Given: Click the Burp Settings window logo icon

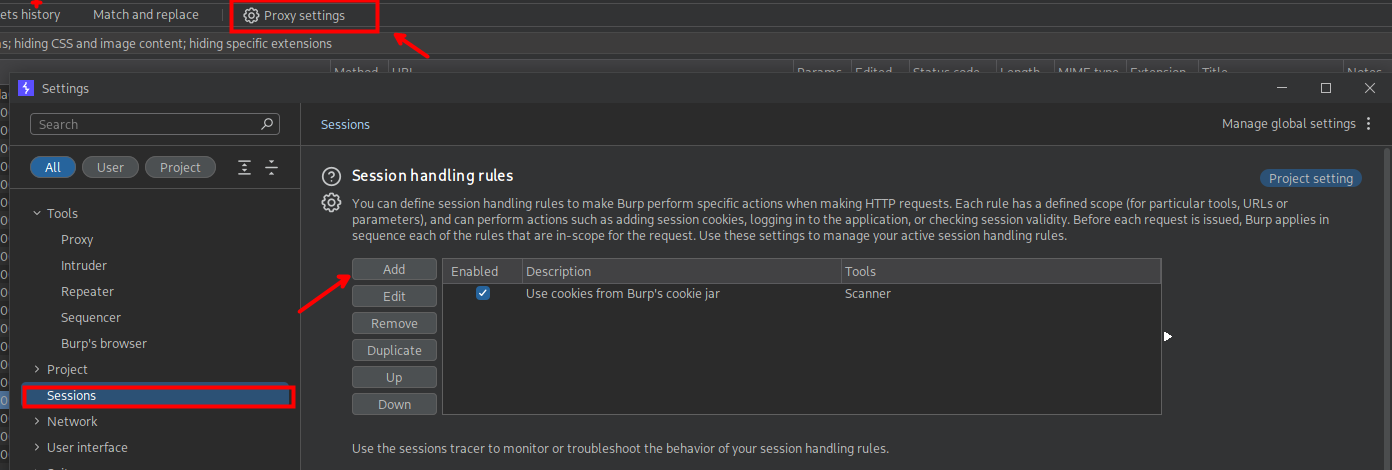Looking at the screenshot, I should tap(26, 88).
